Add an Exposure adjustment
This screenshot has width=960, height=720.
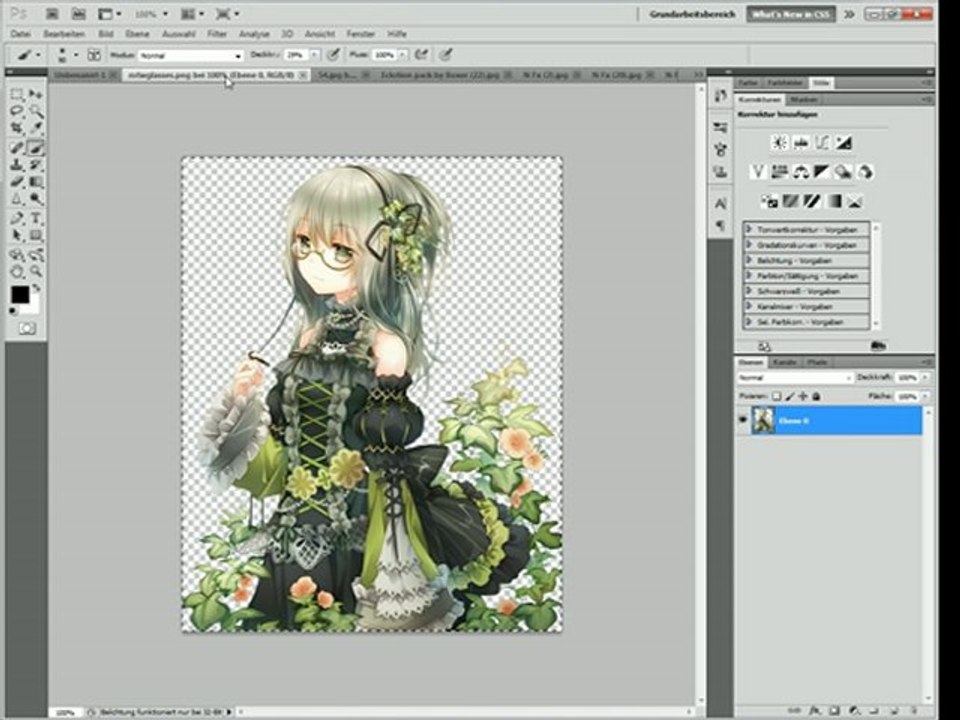[844, 143]
